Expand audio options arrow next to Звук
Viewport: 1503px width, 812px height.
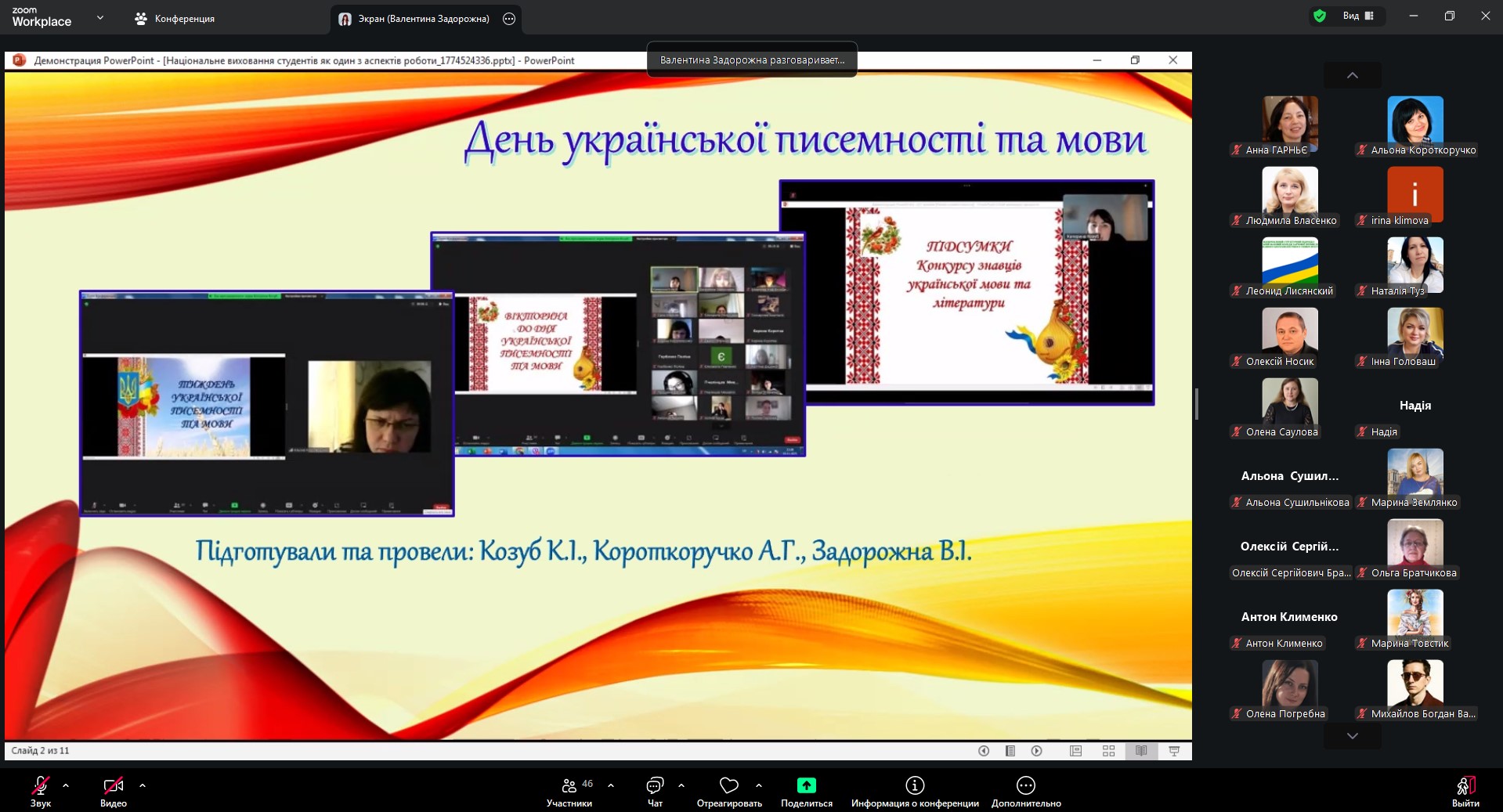66,785
